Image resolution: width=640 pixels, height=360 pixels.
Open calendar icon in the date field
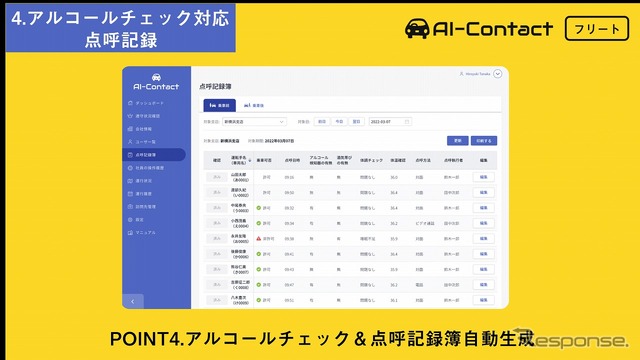click(407, 122)
